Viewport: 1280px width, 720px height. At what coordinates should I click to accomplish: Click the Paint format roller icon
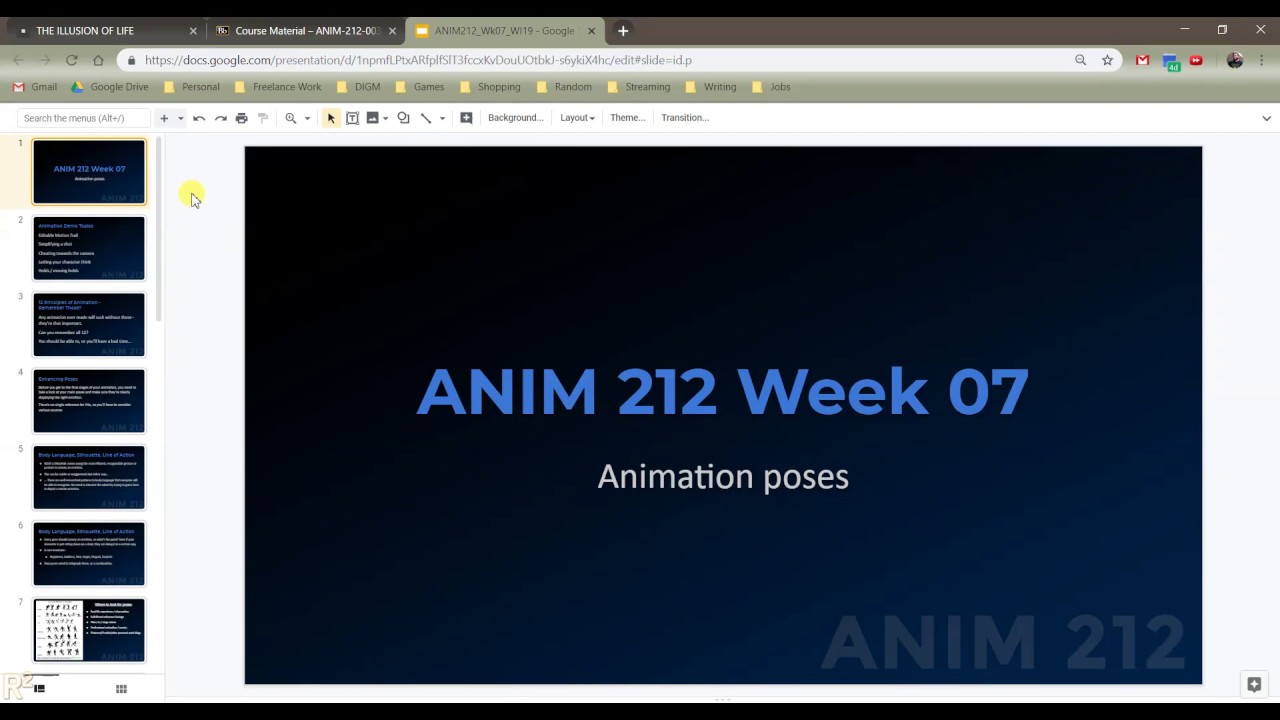pos(263,118)
